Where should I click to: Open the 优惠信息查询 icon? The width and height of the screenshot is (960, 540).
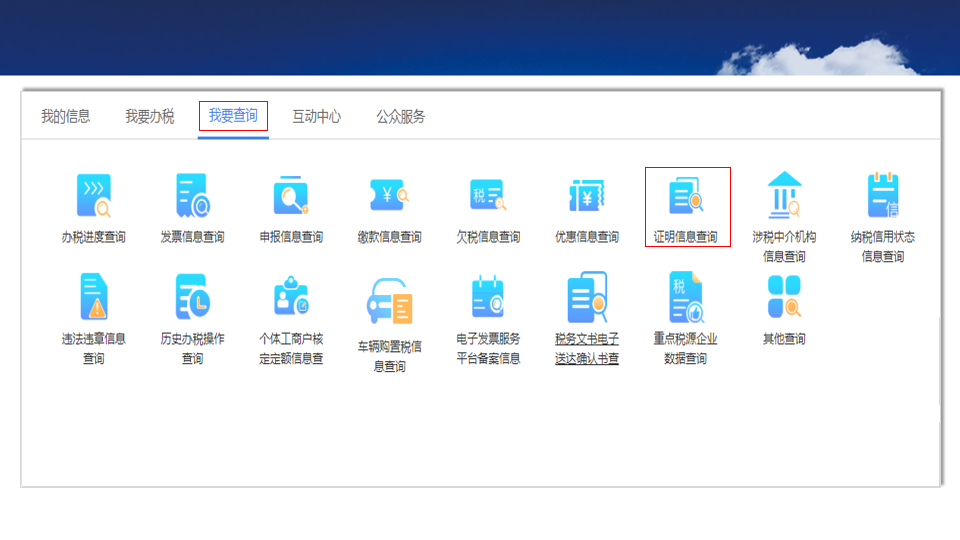pyautogui.click(x=587, y=195)
